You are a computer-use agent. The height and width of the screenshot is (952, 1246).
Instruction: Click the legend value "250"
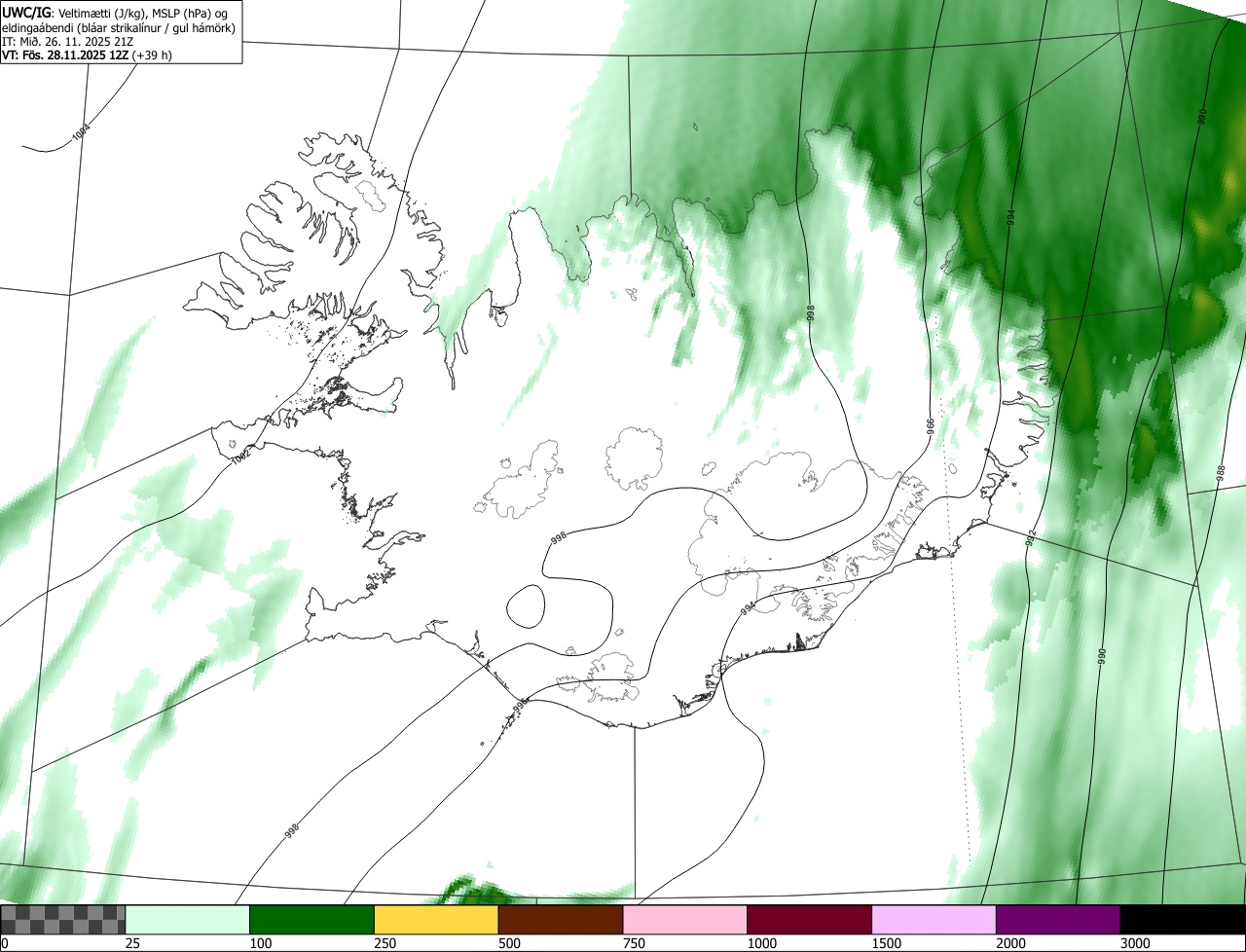pos(384,943)
